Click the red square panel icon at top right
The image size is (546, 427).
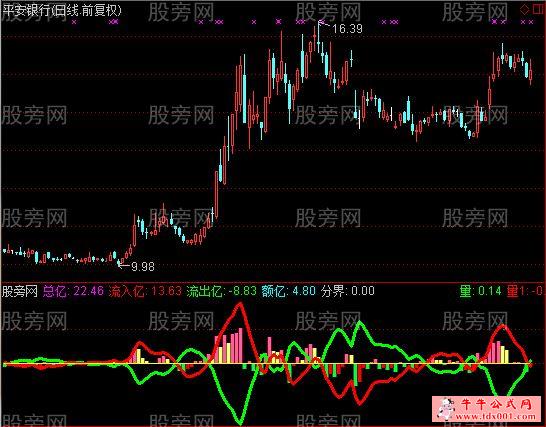(x=538, y=9)
